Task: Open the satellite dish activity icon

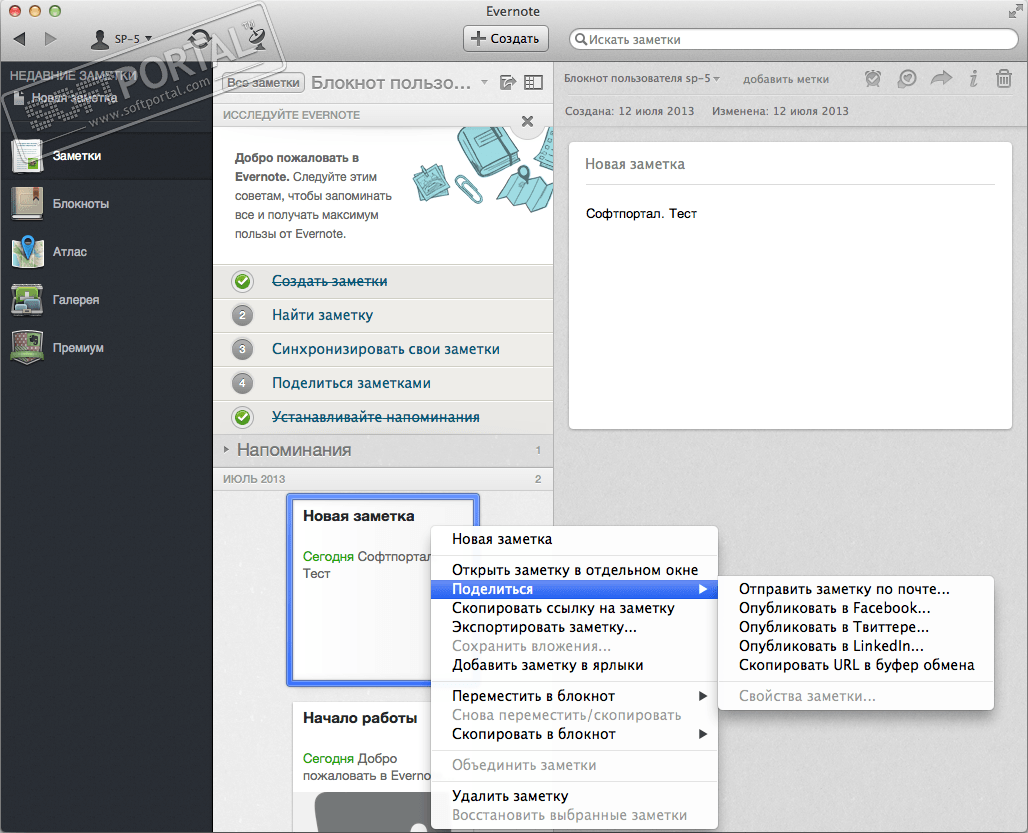Action: click(x=256, y=38)
